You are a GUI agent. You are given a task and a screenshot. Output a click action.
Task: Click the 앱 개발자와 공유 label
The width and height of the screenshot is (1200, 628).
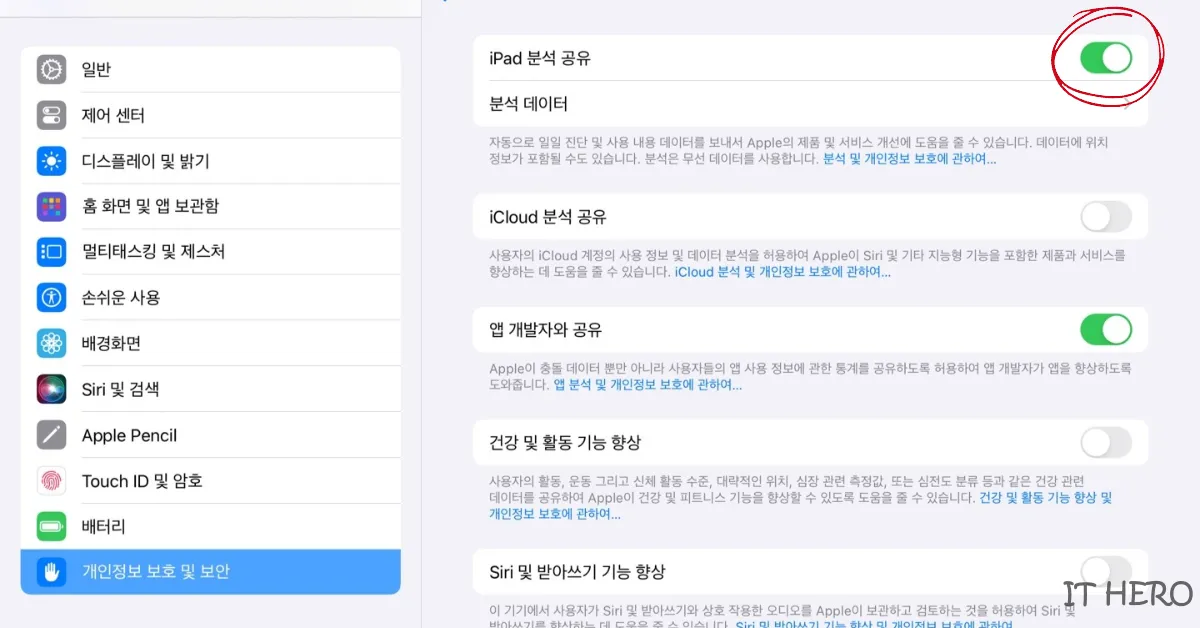(x=546, y=329)
